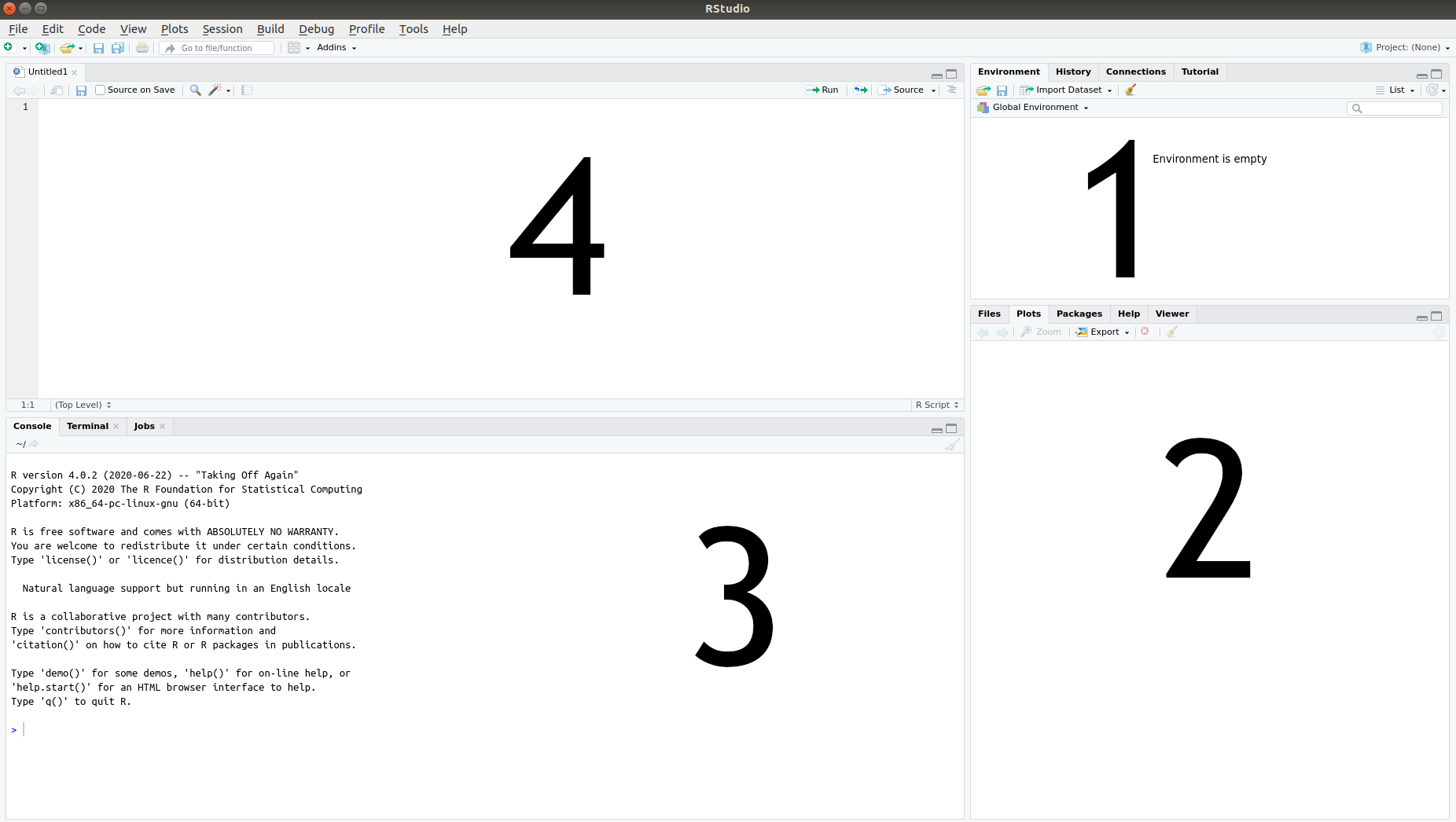Click the Open File folder icon
1456x822 pixels.
[68, 48]
